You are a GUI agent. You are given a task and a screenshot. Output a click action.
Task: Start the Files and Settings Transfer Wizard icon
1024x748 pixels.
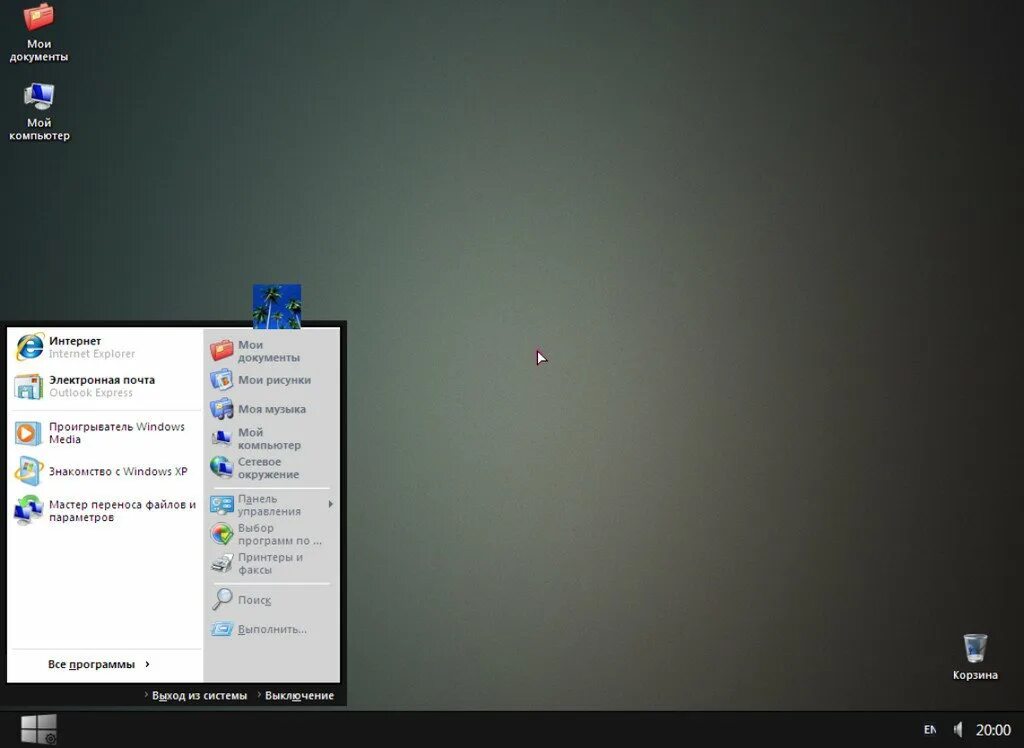(x=28, y=510)
